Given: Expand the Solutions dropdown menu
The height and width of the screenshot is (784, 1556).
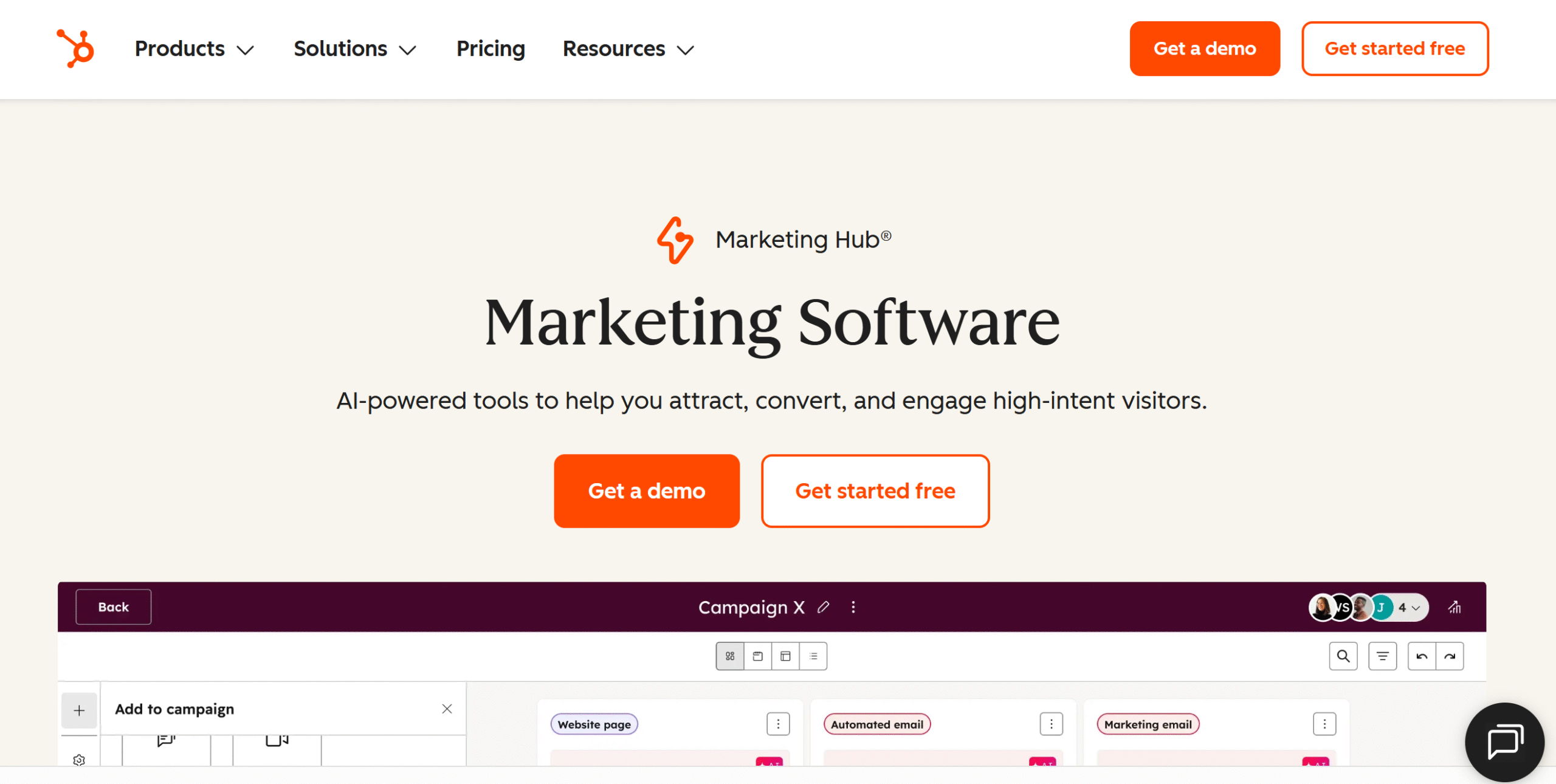Looking at the screenshot, I should click(355, 49).
